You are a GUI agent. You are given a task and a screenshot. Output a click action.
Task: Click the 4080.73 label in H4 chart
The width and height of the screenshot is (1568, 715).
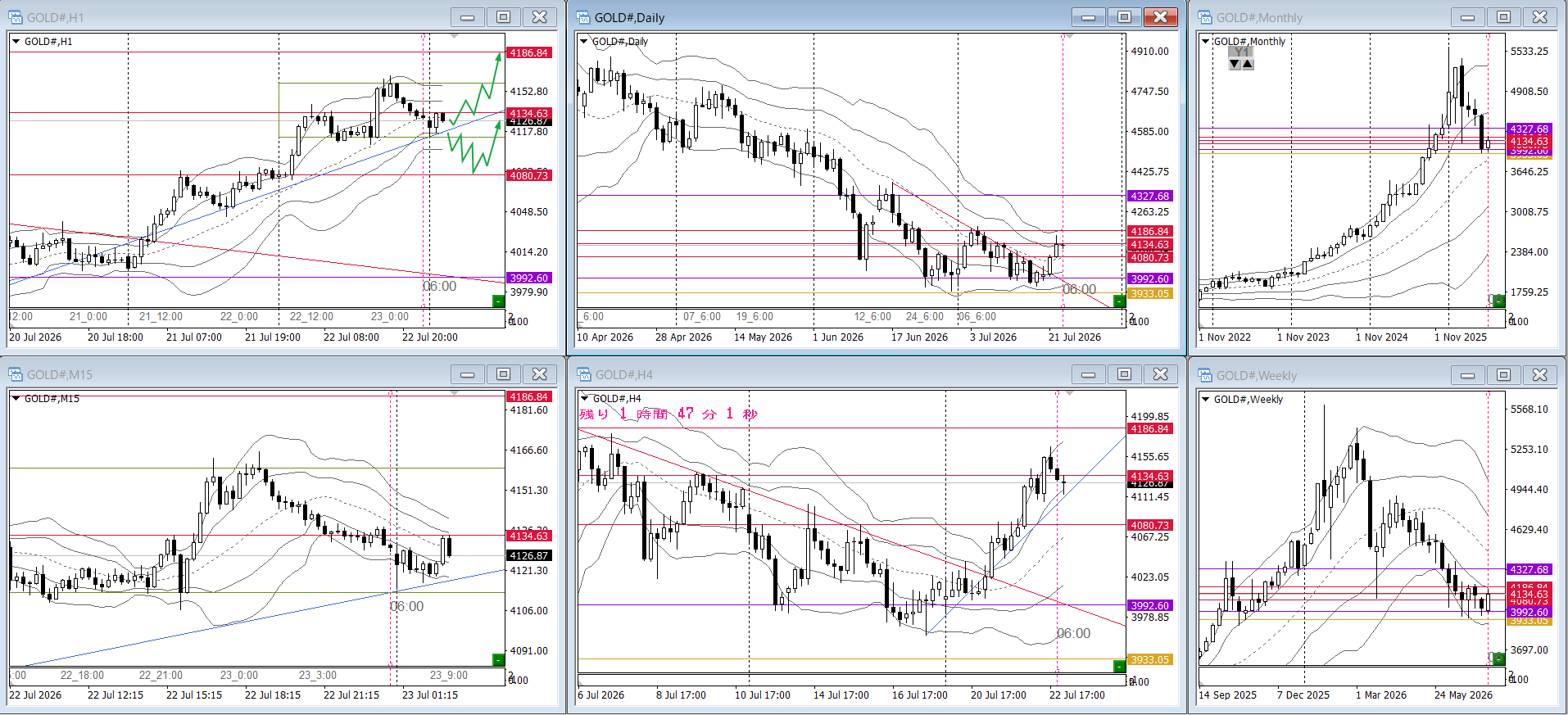coord(1150,525)
